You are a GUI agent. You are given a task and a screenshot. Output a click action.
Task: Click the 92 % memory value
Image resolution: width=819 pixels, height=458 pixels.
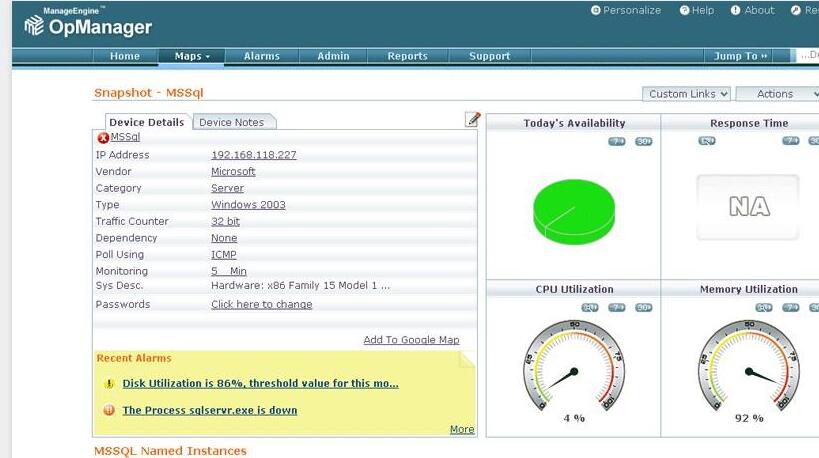(749, 418)
